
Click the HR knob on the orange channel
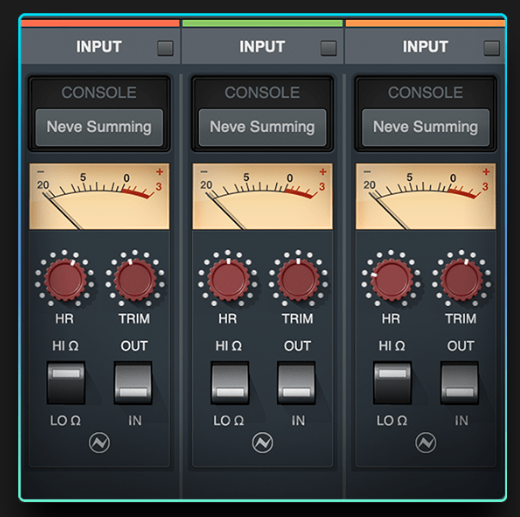click(x=392, y=280)
